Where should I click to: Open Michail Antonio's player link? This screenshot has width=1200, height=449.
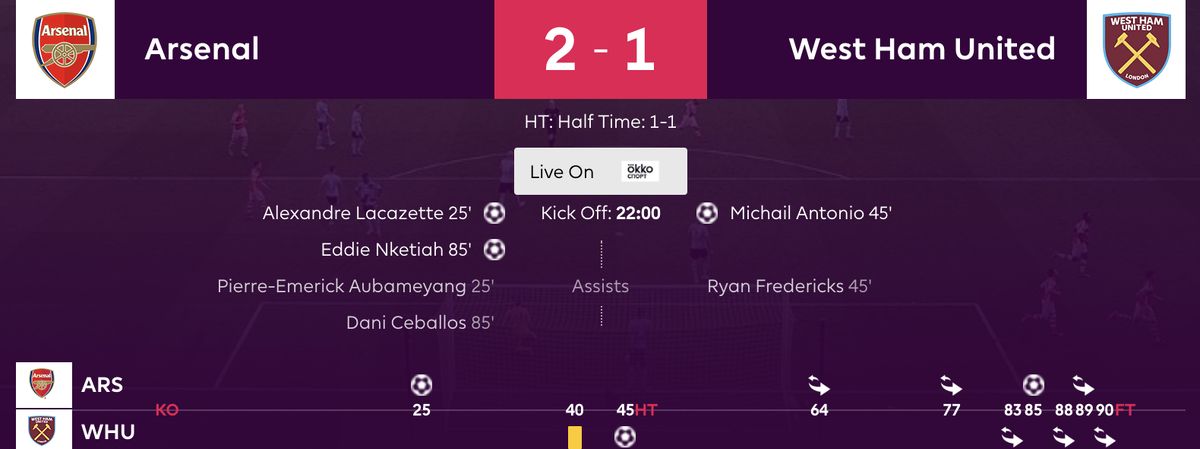pyautogui.click(x=811, y=213)
